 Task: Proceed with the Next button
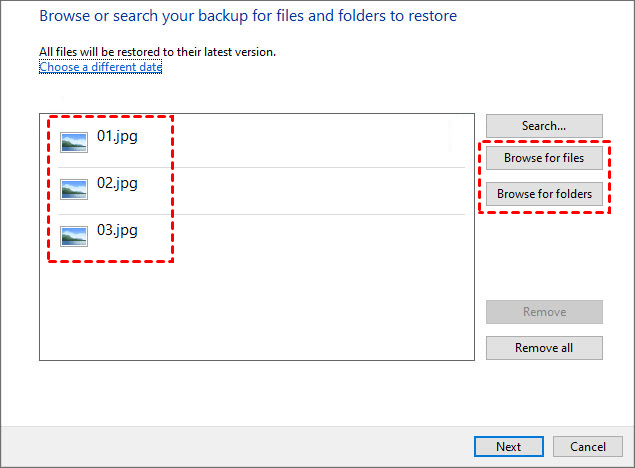coord(508,446)
